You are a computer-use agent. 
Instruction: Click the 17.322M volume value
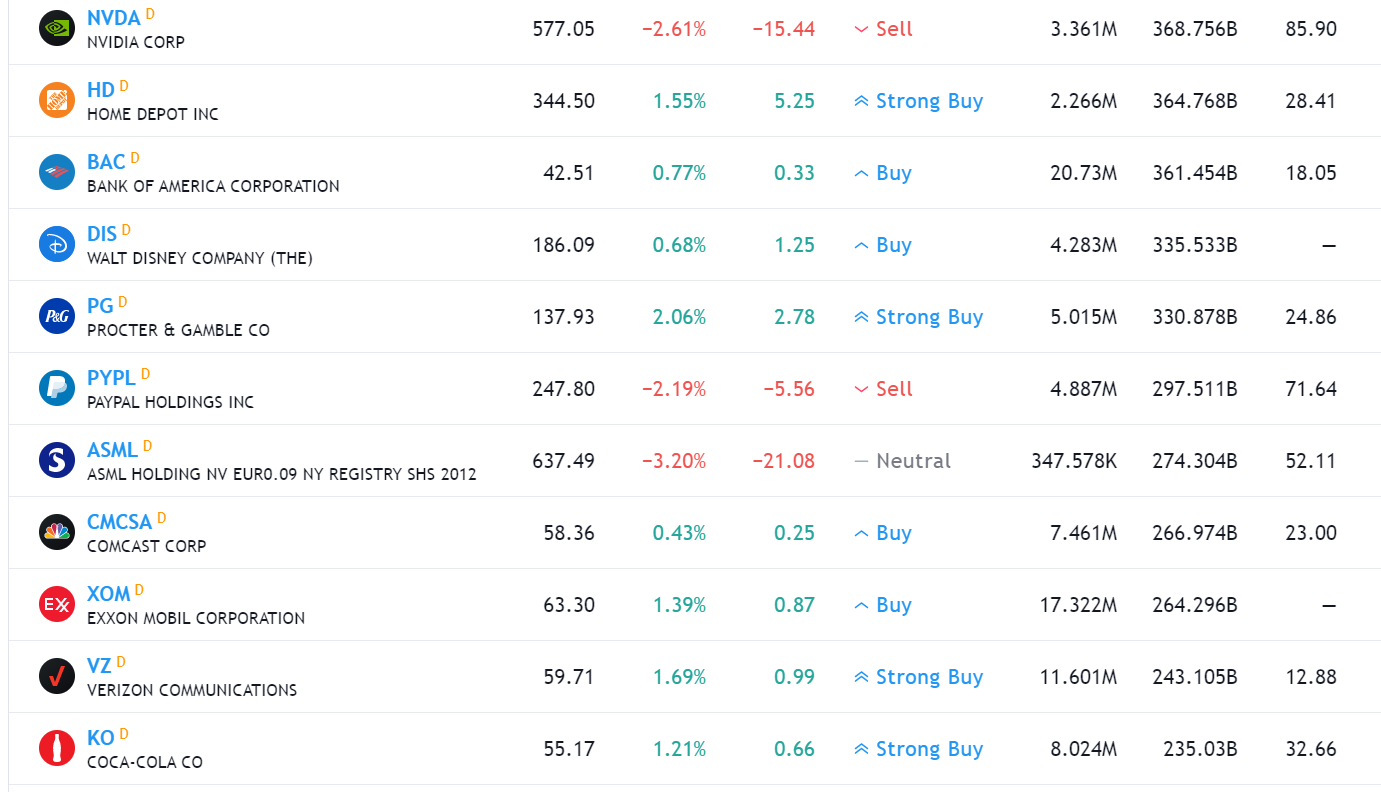(x=1079, y=605)
